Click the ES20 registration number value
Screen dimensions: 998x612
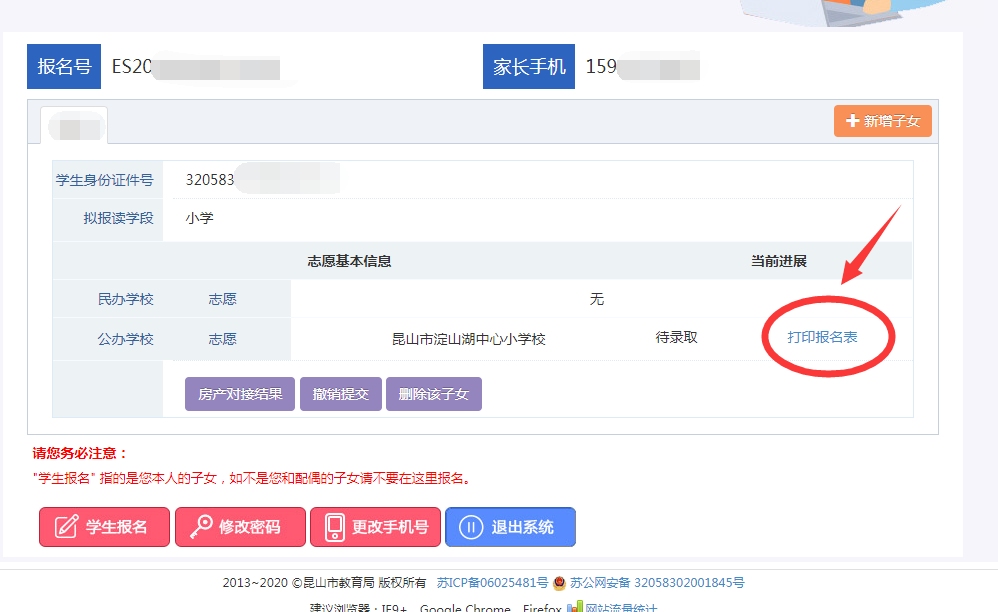point(132,66)
